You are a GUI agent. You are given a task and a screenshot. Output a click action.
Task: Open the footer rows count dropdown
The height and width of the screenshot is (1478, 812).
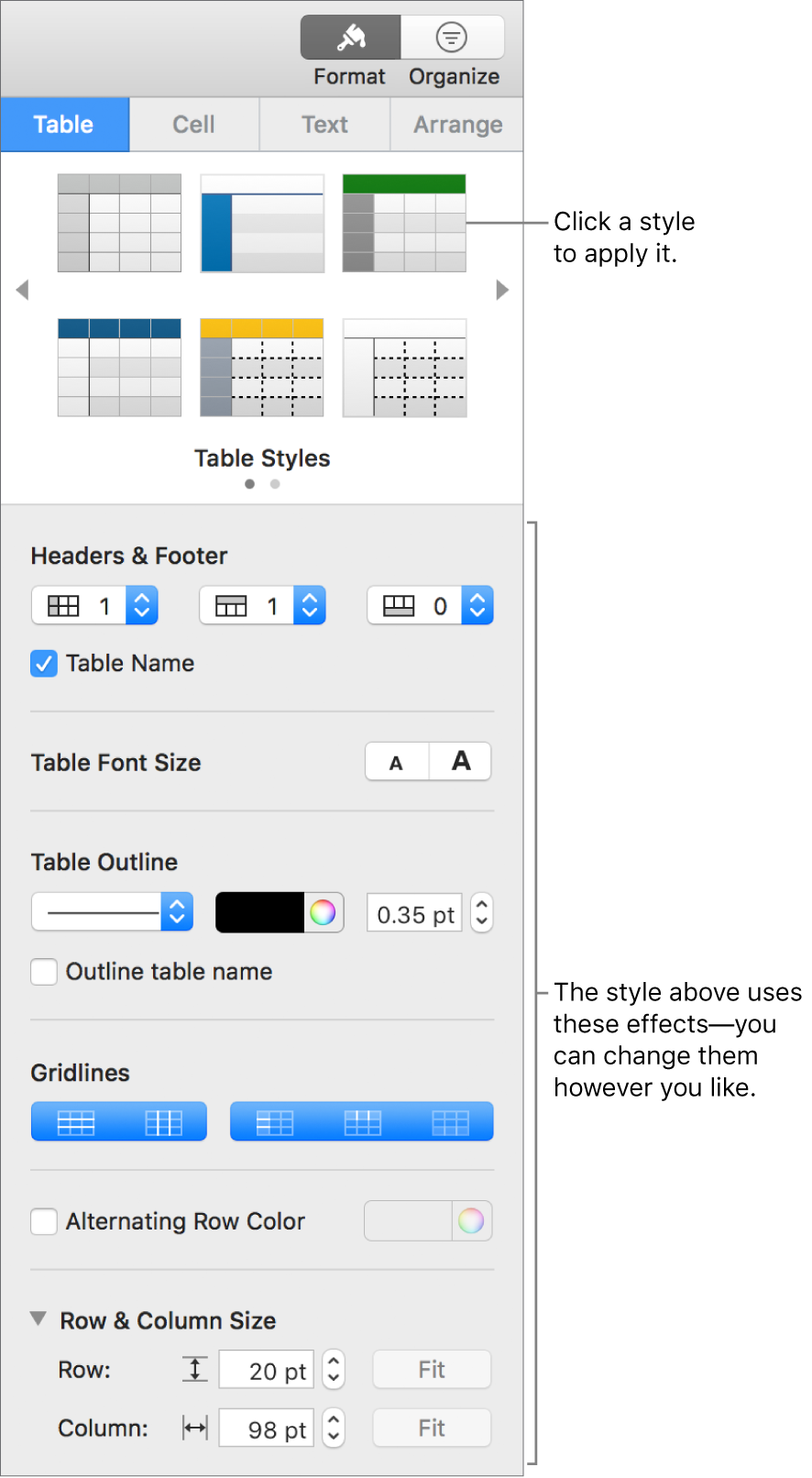point(477,606)
